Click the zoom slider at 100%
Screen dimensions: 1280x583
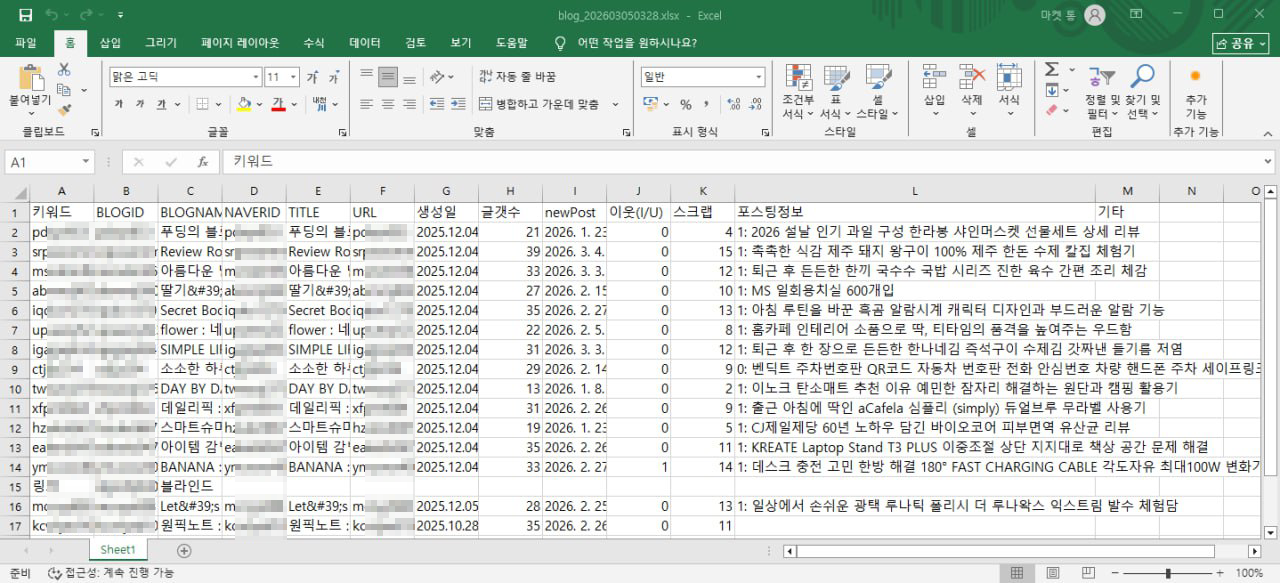[x=1168, y=573]
